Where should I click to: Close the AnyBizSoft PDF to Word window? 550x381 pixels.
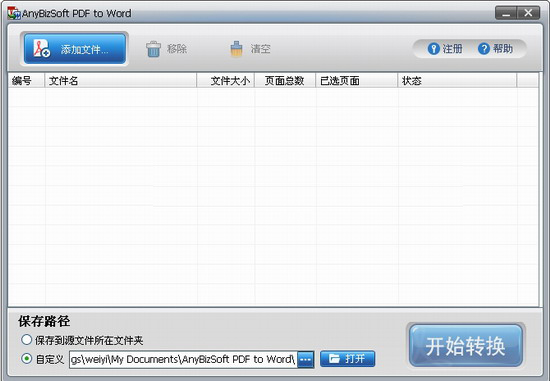pos(528,13)
